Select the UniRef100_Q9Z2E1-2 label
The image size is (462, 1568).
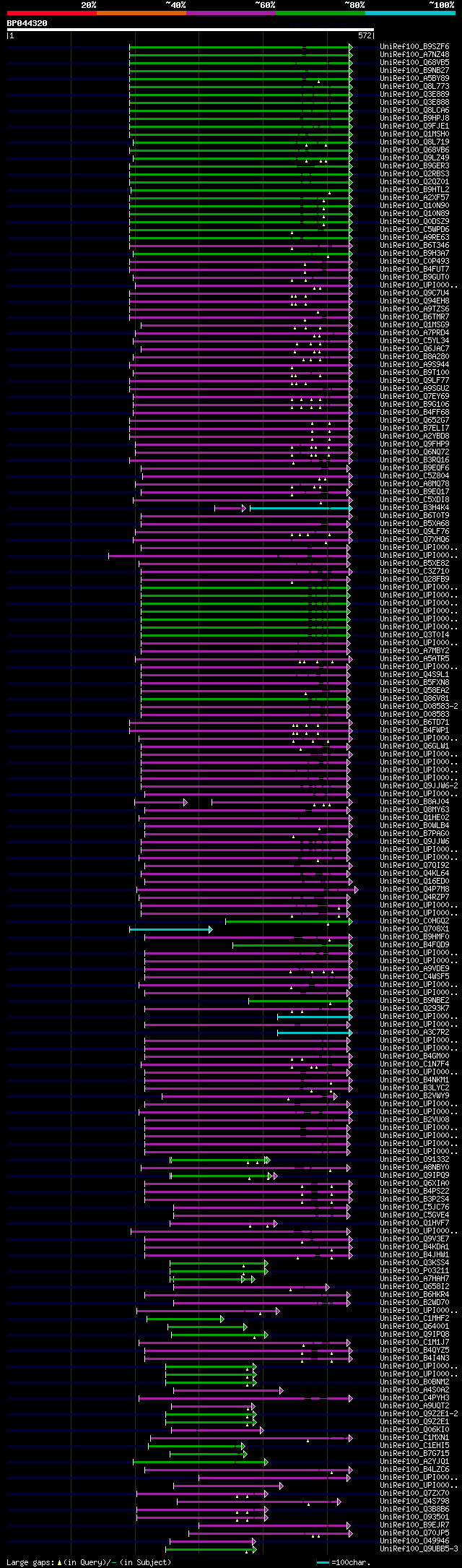point(419,1414)
